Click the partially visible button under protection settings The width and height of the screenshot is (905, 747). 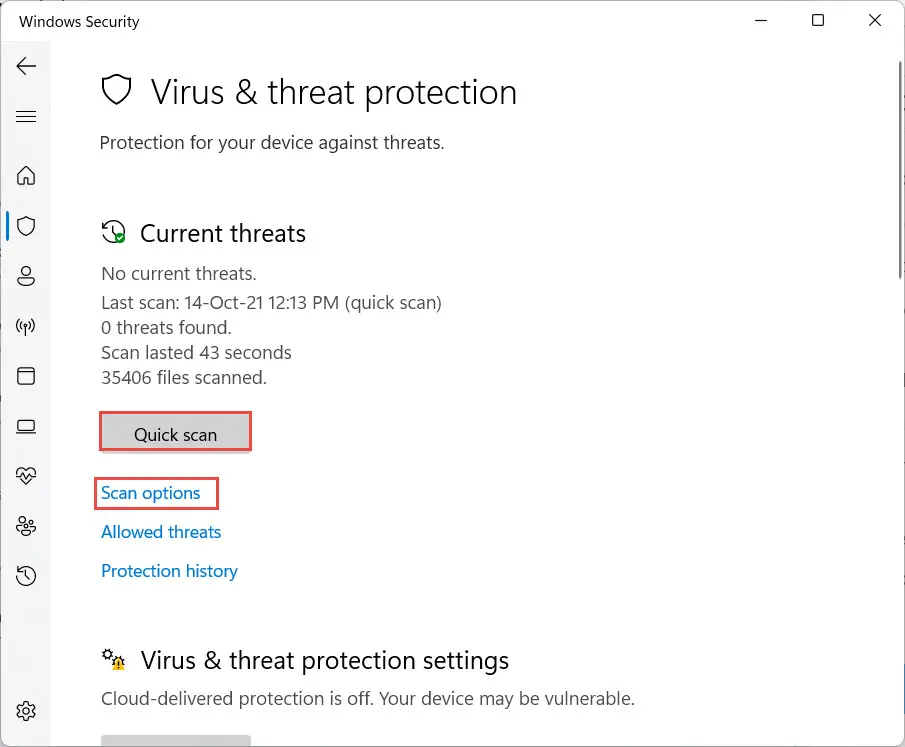(175, 740)
